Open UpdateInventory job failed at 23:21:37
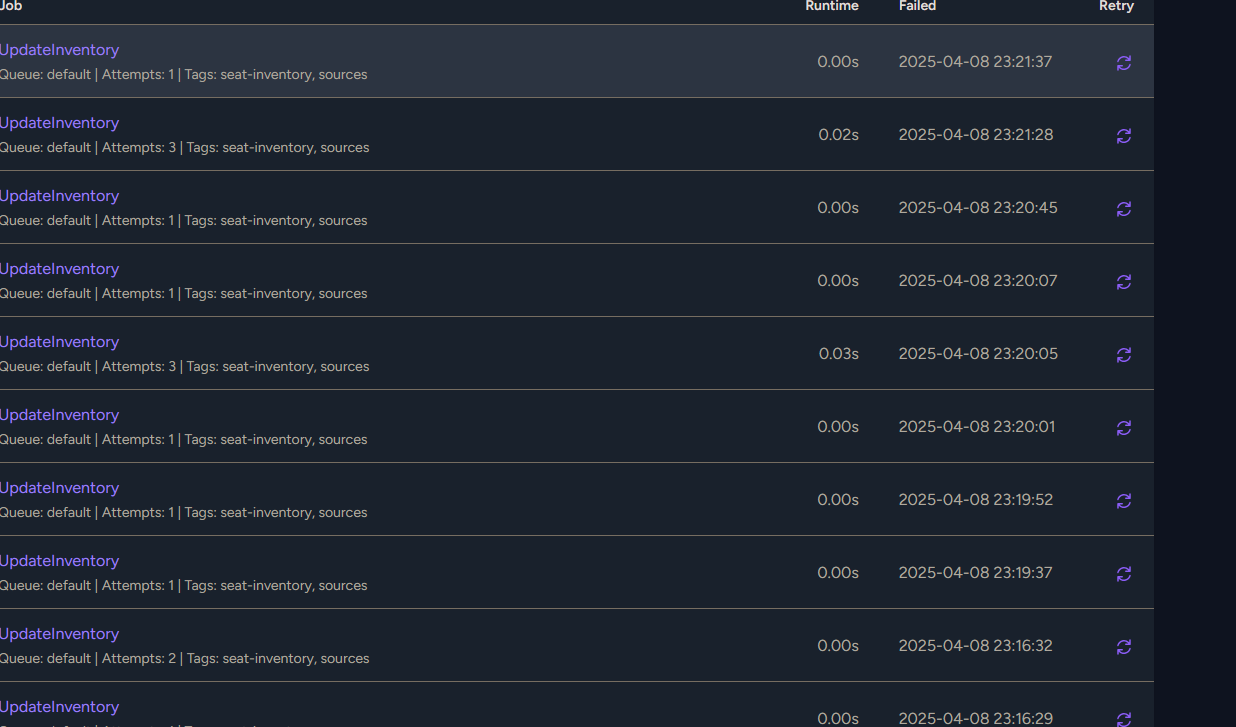Screen dimensions: 1236x727 coord(59,50)
